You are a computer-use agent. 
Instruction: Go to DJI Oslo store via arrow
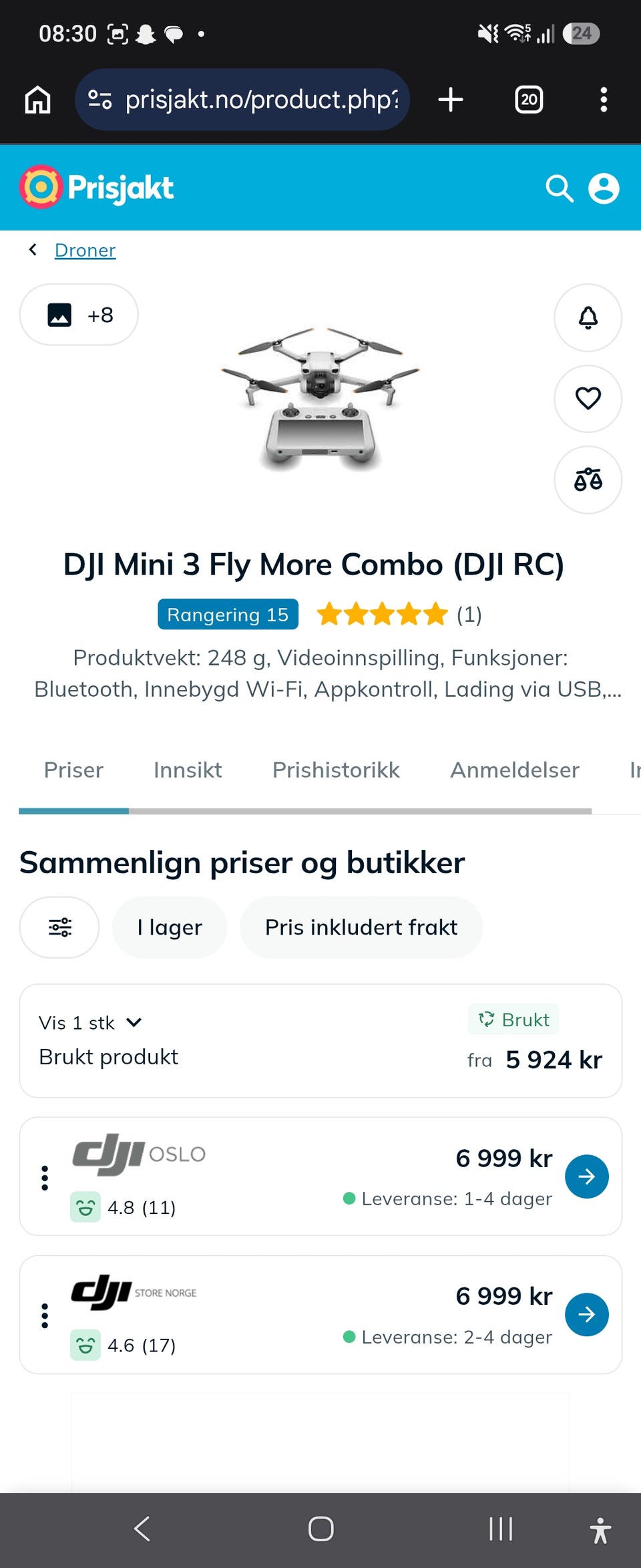coord(586,1177)
